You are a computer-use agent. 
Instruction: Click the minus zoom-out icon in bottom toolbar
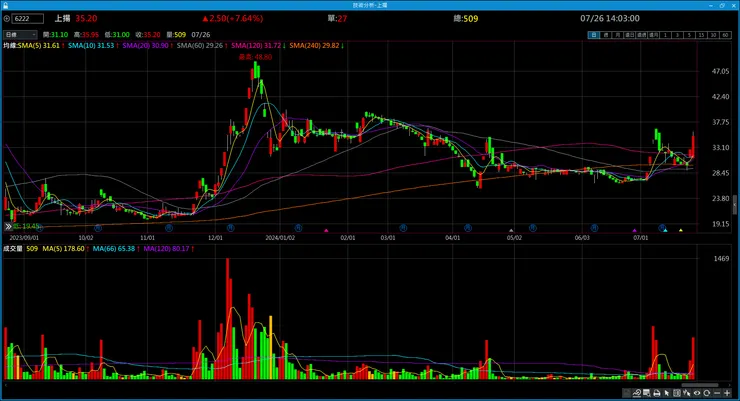tap(717, 393)
